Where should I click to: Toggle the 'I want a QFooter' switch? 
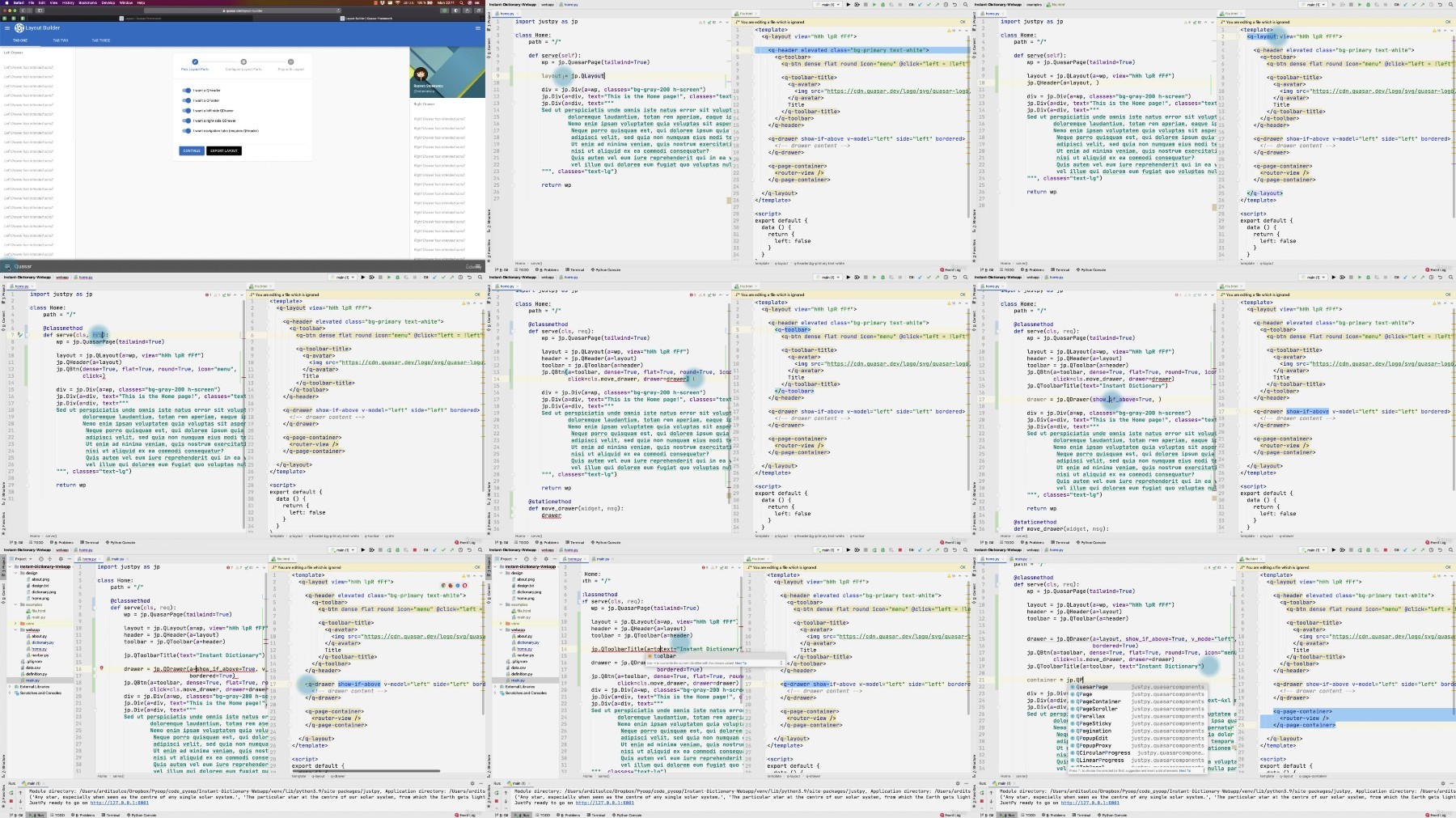click(187, 100)
